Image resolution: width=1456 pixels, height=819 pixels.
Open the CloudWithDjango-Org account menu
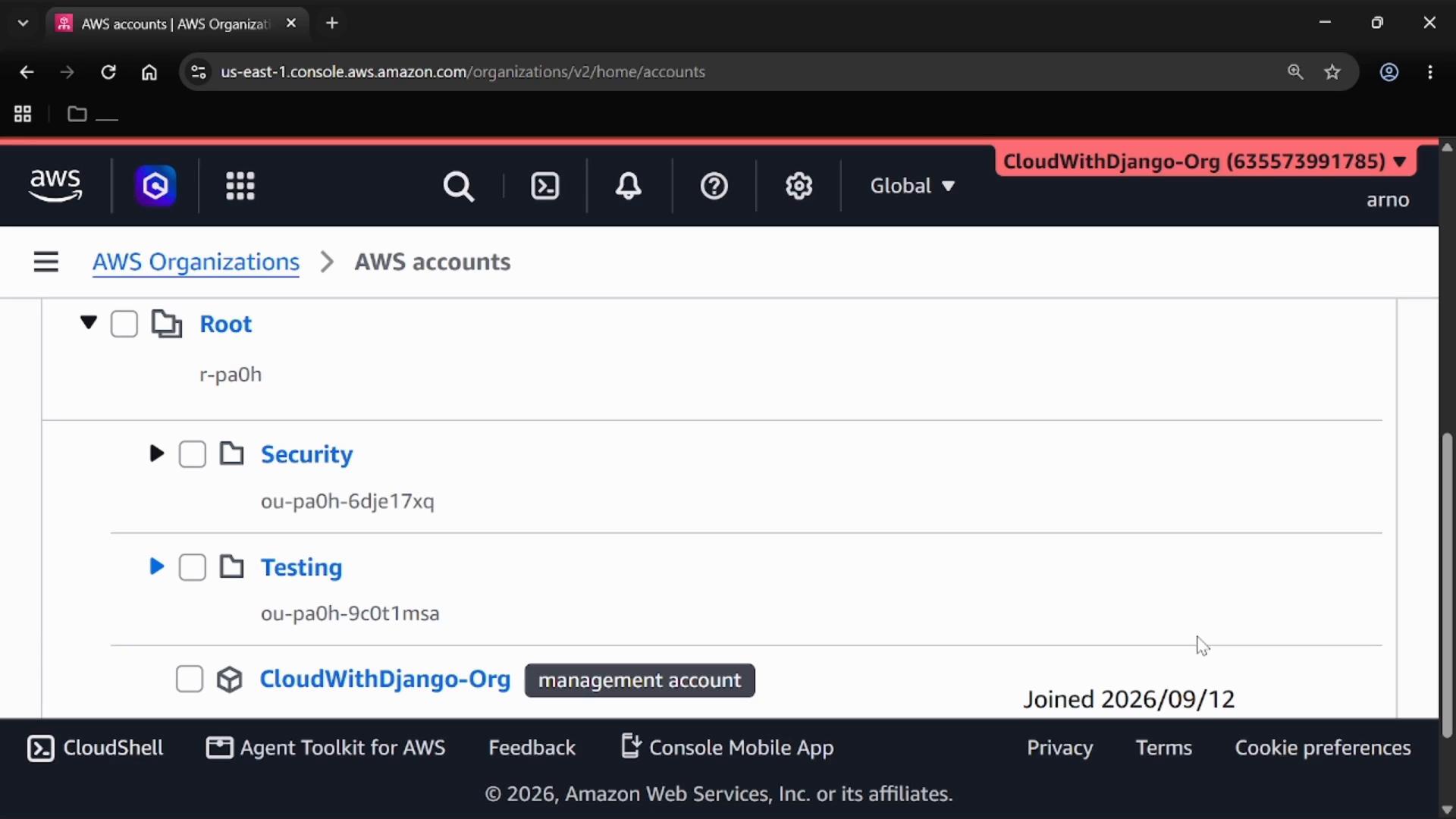[1206, 161]
